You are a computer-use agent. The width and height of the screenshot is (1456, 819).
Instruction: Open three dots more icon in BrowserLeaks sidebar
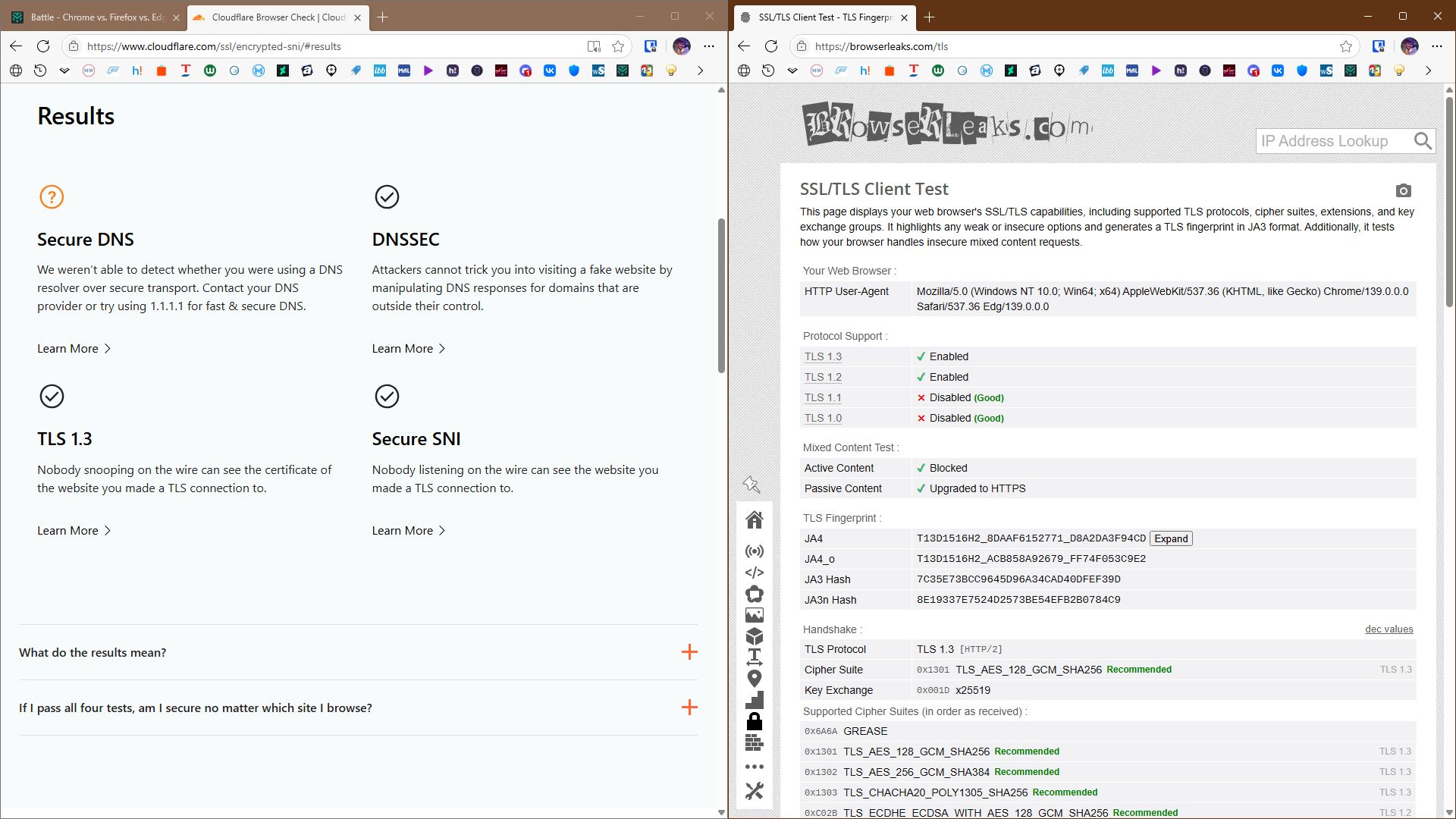754,767
